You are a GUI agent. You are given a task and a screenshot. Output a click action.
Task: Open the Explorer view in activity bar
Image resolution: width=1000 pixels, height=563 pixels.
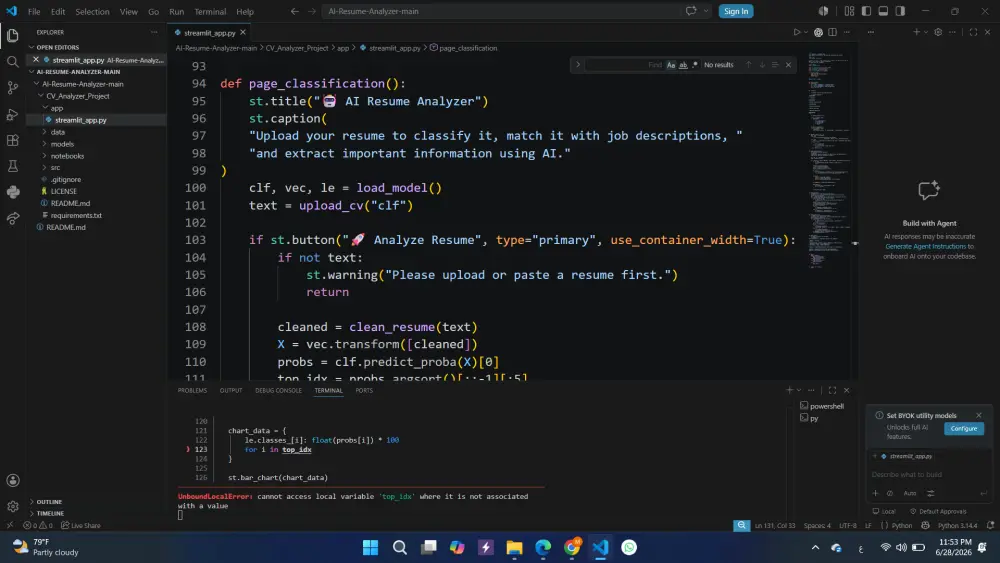(x=13, y=36)
